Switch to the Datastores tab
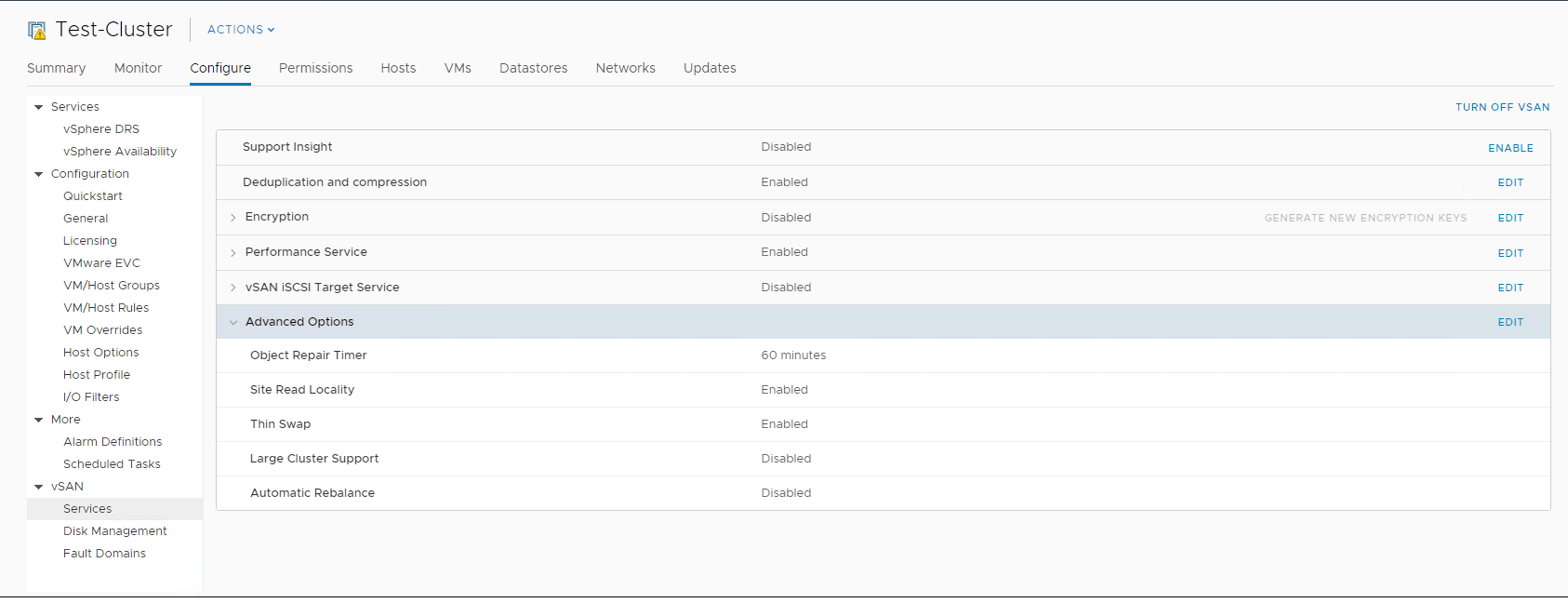 tap(533, 68)
